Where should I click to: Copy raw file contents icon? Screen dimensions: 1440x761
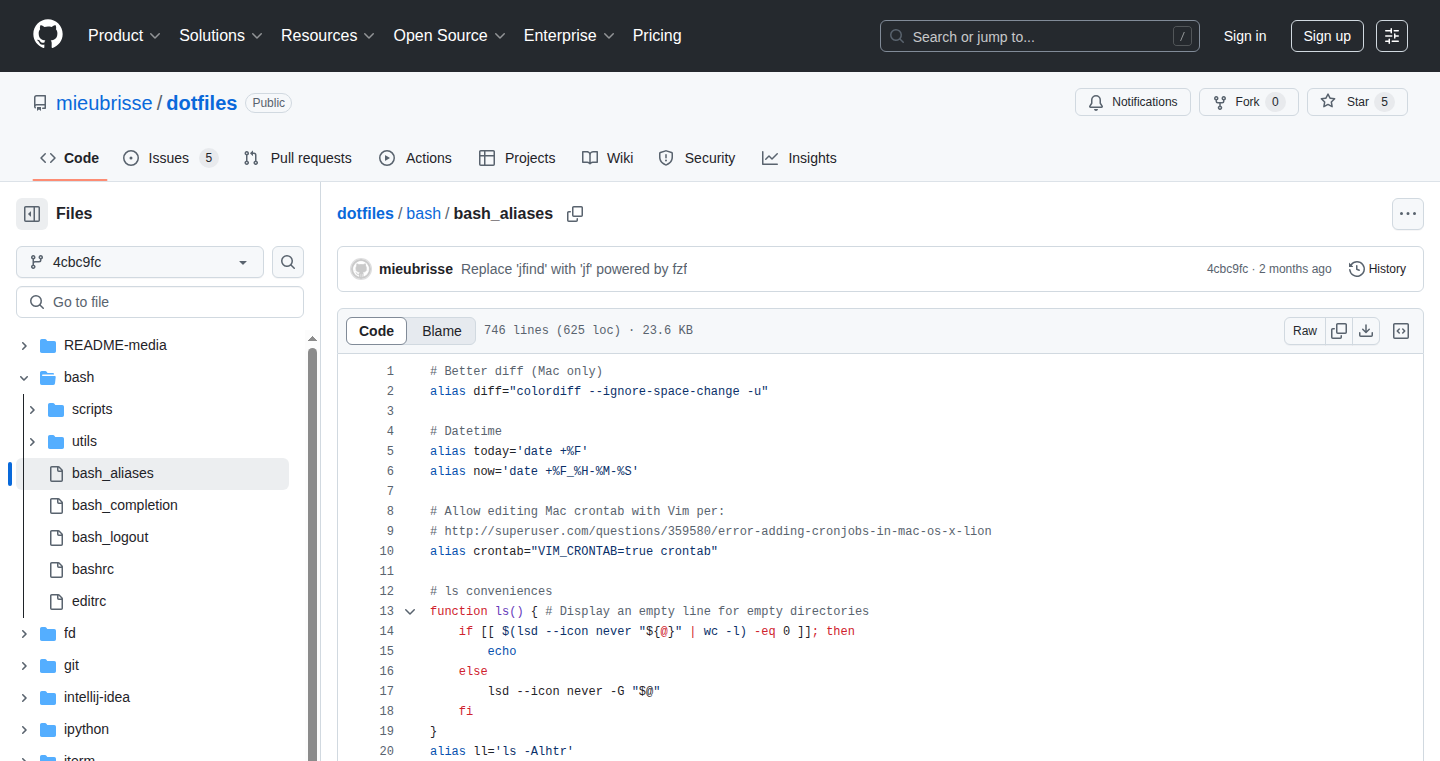pos(1339,331)
